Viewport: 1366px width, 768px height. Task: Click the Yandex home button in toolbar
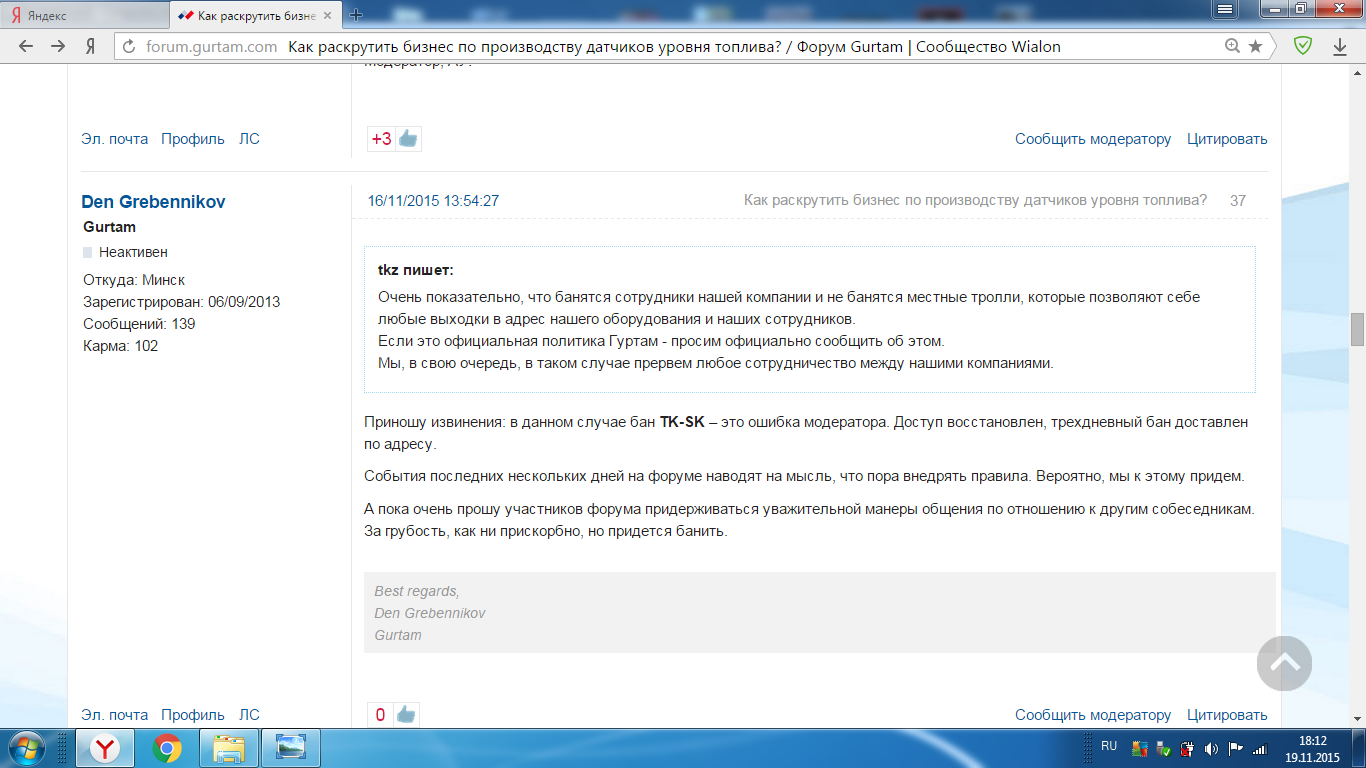coord(90,47)
